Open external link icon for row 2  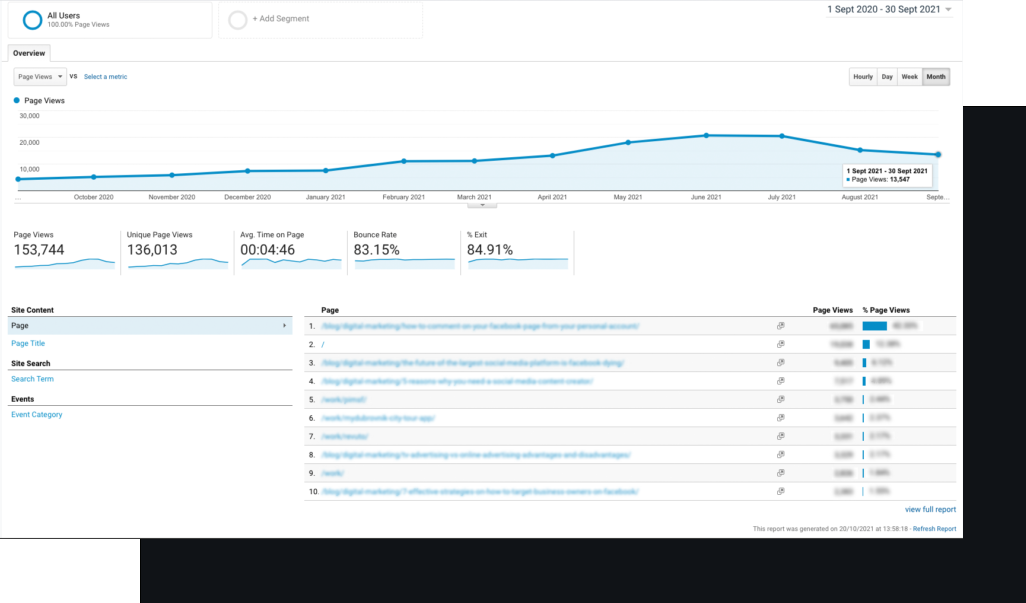(781, 344)
